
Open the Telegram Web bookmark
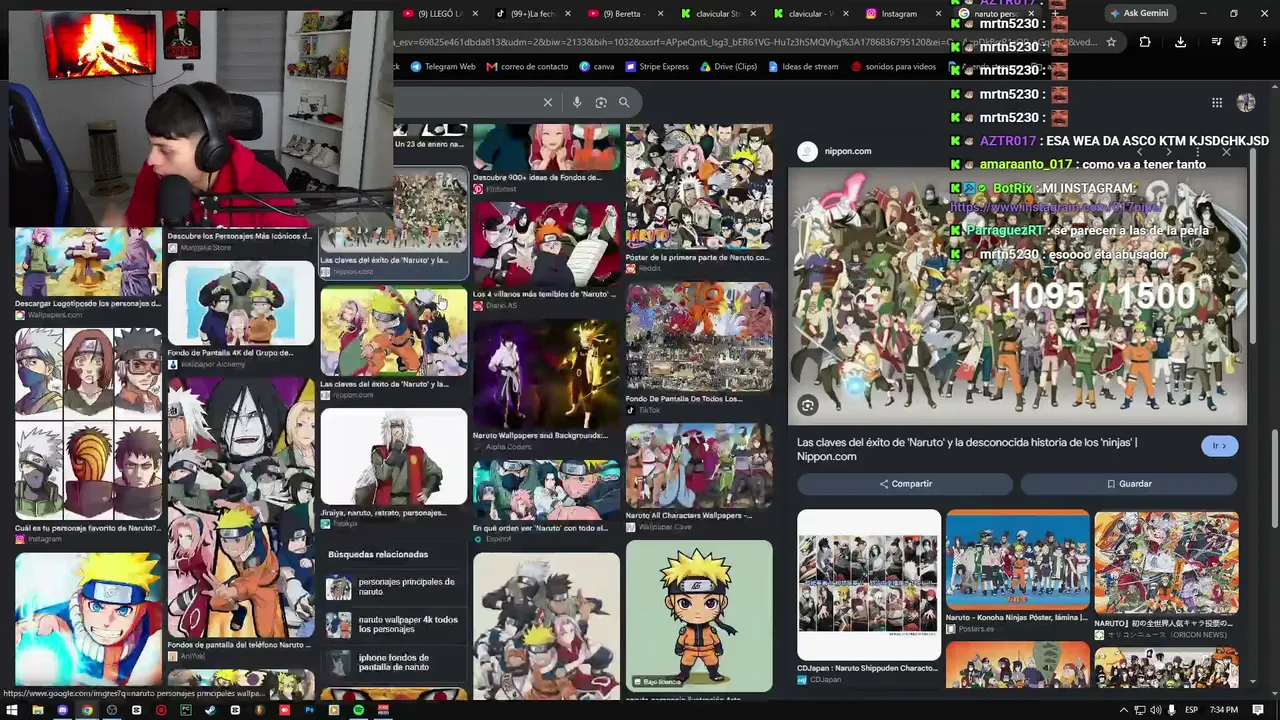point(443,67)
